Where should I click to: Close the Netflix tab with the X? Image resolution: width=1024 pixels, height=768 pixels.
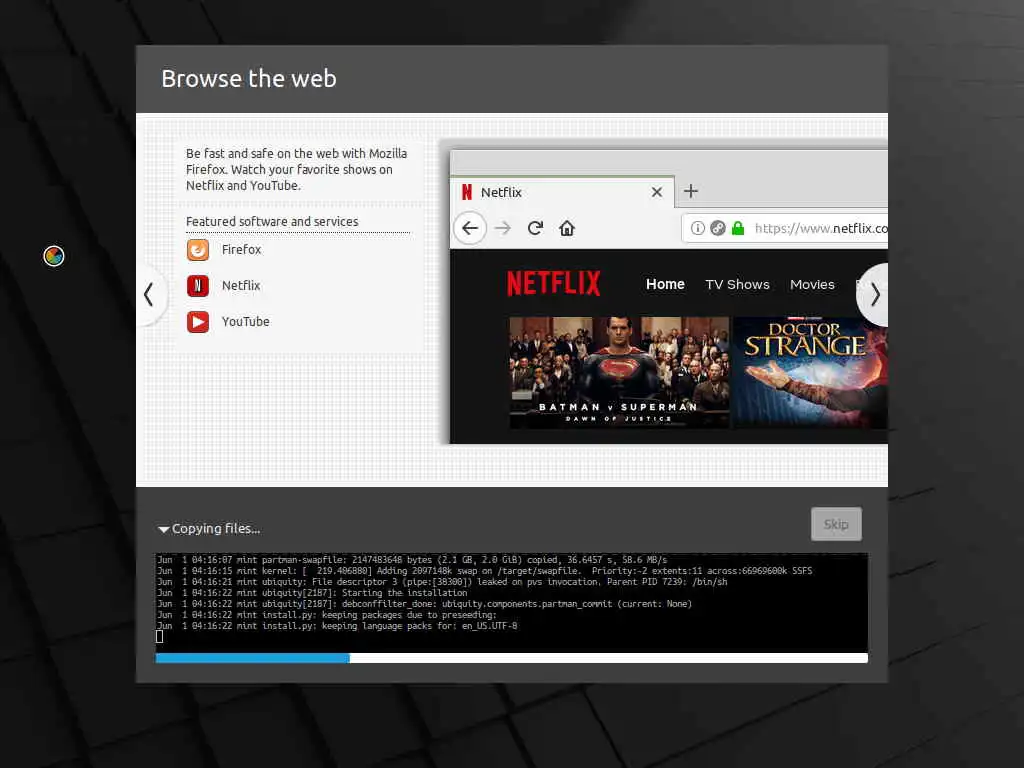coord(656,192)
